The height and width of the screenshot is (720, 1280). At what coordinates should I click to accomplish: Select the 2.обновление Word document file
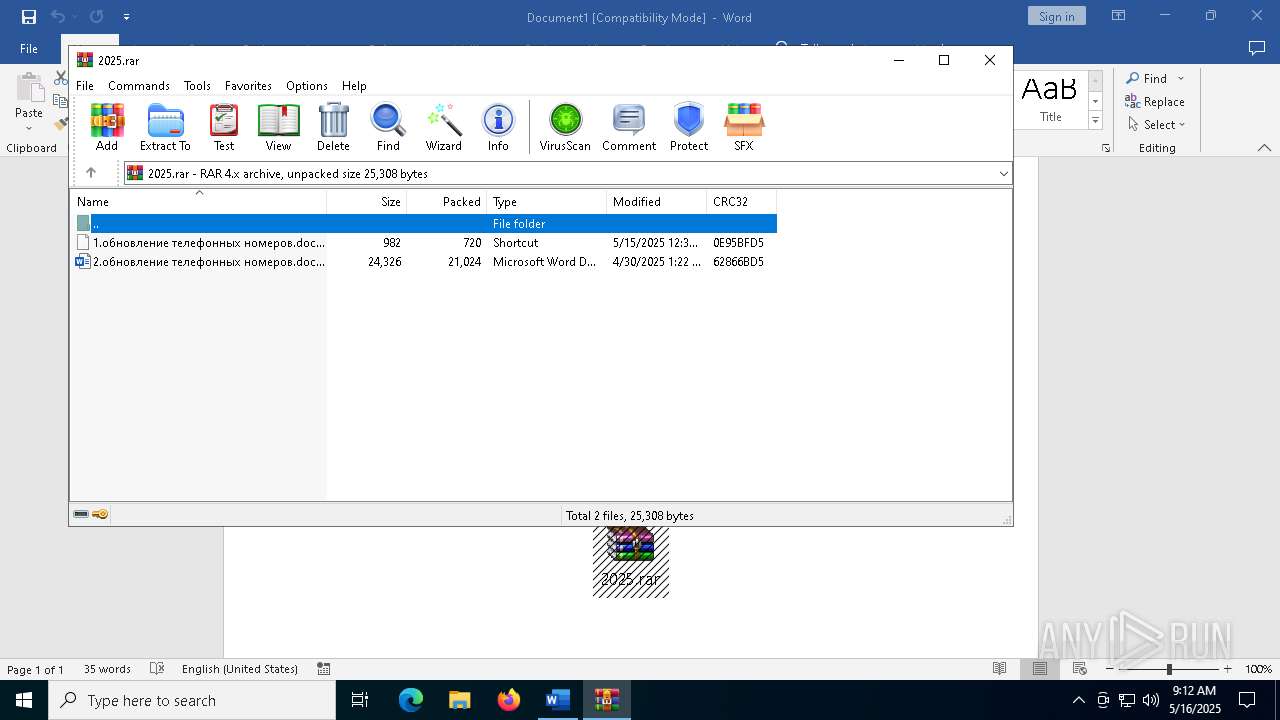(x=424, y=261)
